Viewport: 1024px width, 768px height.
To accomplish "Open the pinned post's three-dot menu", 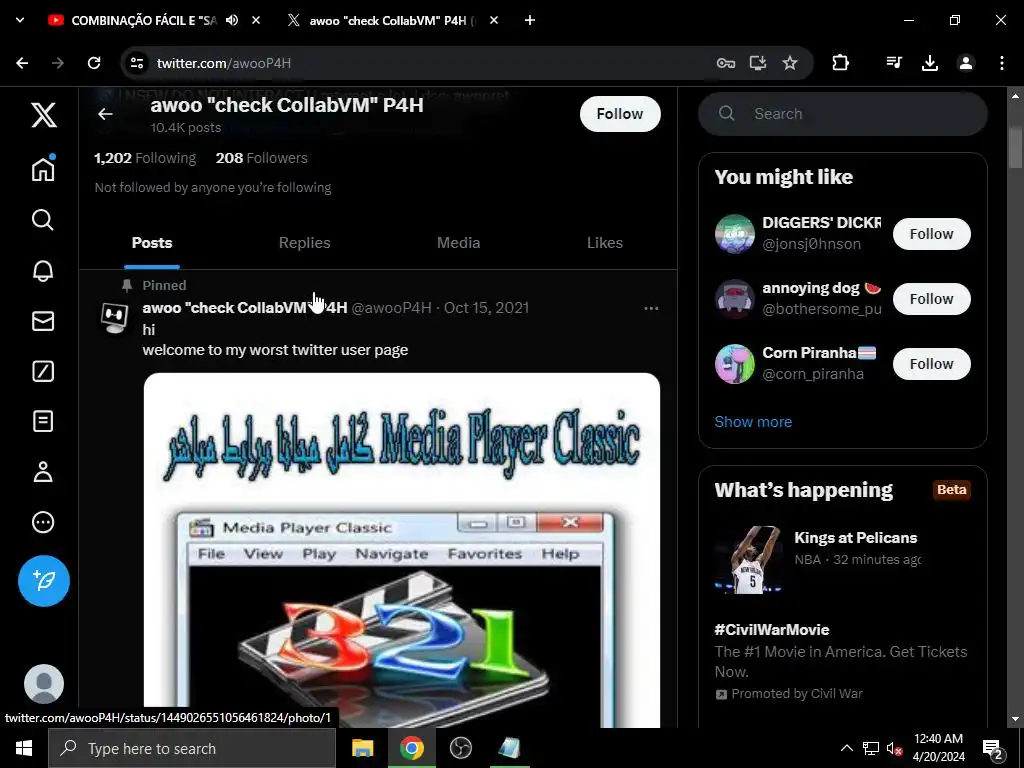I will click(651, 308).
